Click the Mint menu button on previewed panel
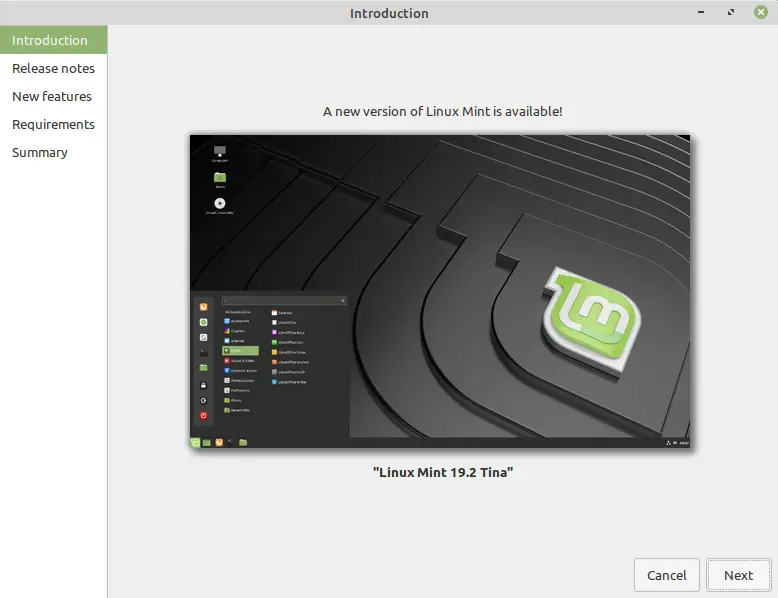Screen dimensions: 778x598 point(195,442)
